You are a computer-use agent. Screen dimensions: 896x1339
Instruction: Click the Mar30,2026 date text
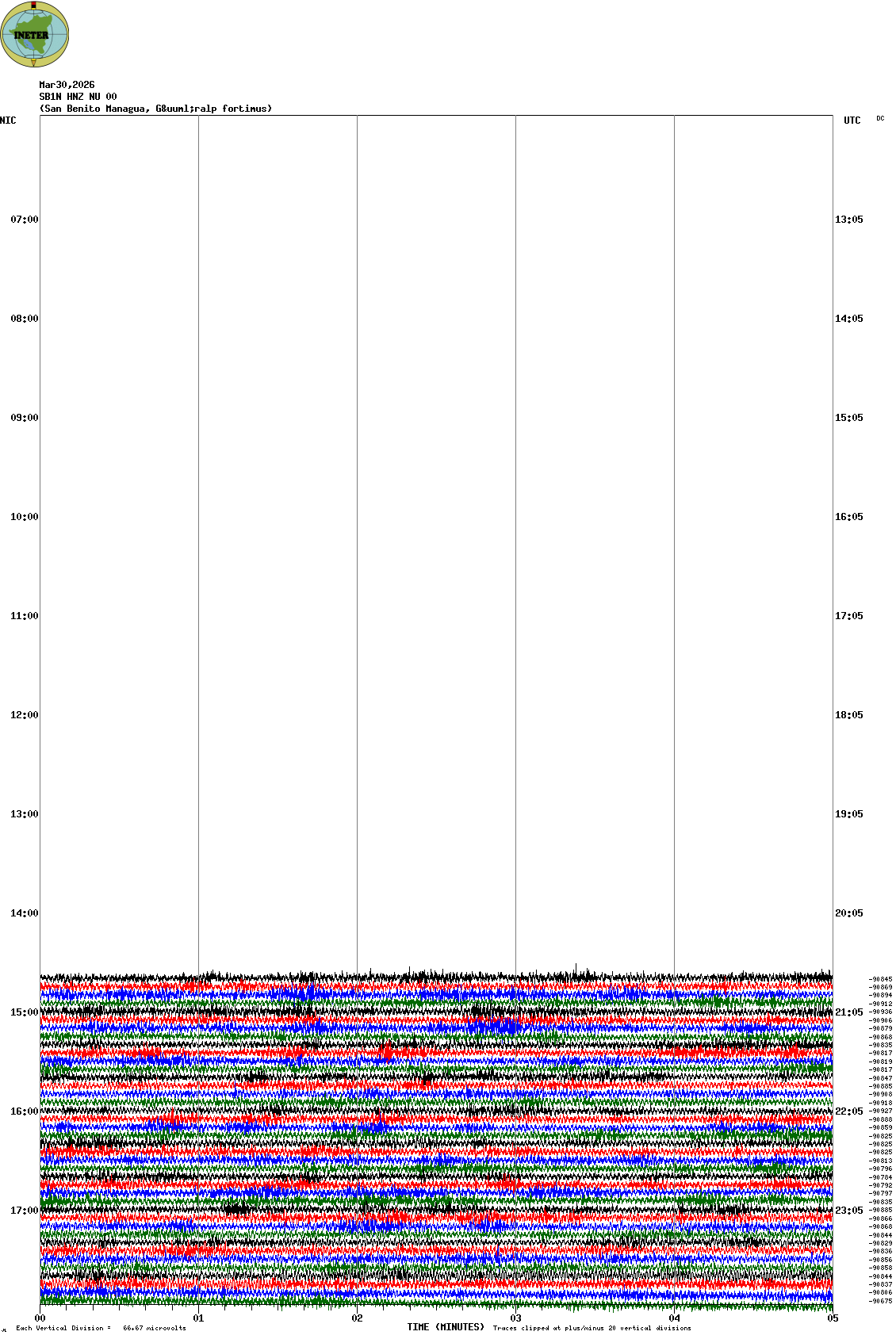click(67, 85)
